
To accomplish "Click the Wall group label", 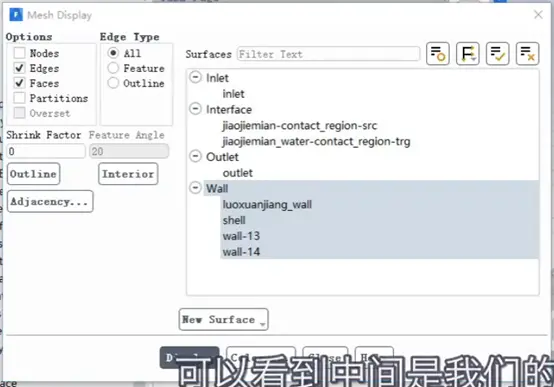I will (x=217, y=188).
